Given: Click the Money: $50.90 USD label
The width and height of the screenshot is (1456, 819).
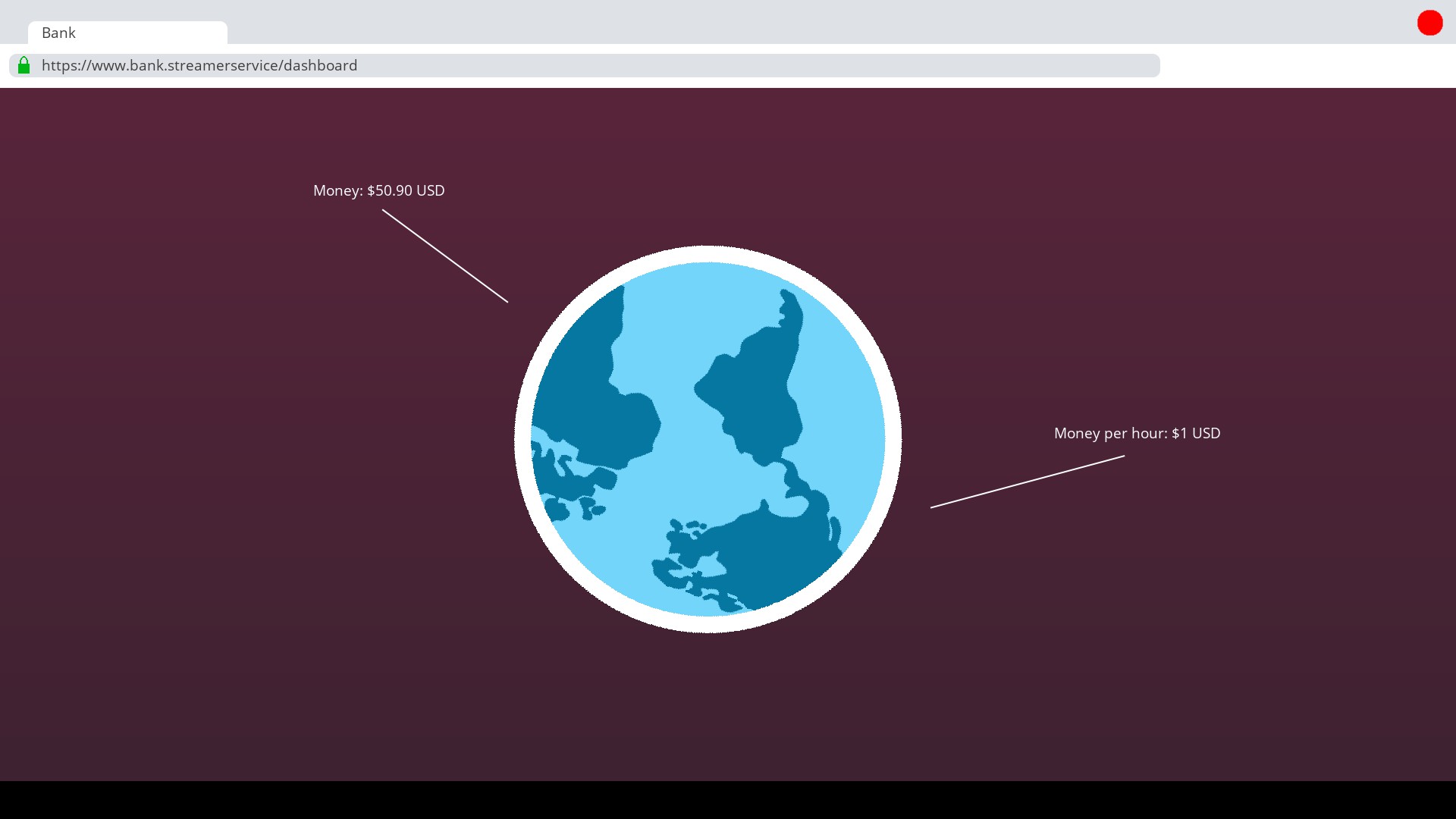Looking at the screenshot, I should pyautogui.click(x=378, y=190).
